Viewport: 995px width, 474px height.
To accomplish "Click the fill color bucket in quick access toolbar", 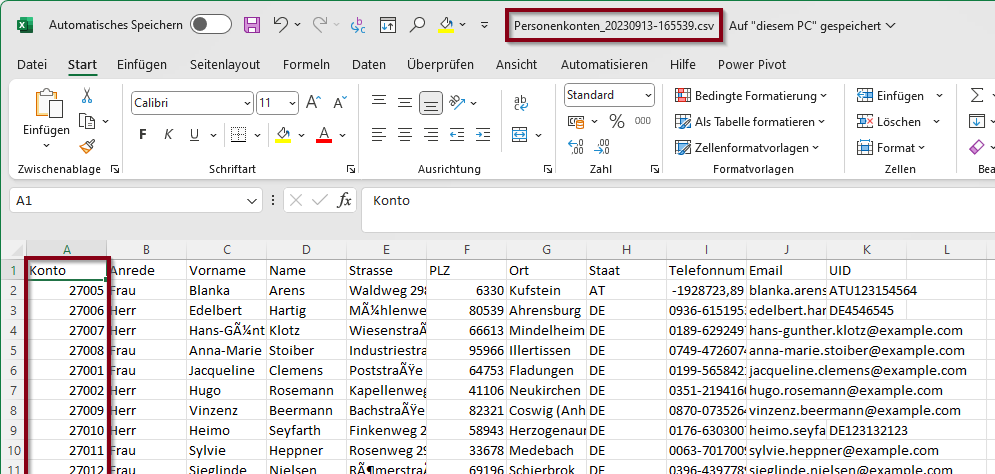I will coord(447,25).
